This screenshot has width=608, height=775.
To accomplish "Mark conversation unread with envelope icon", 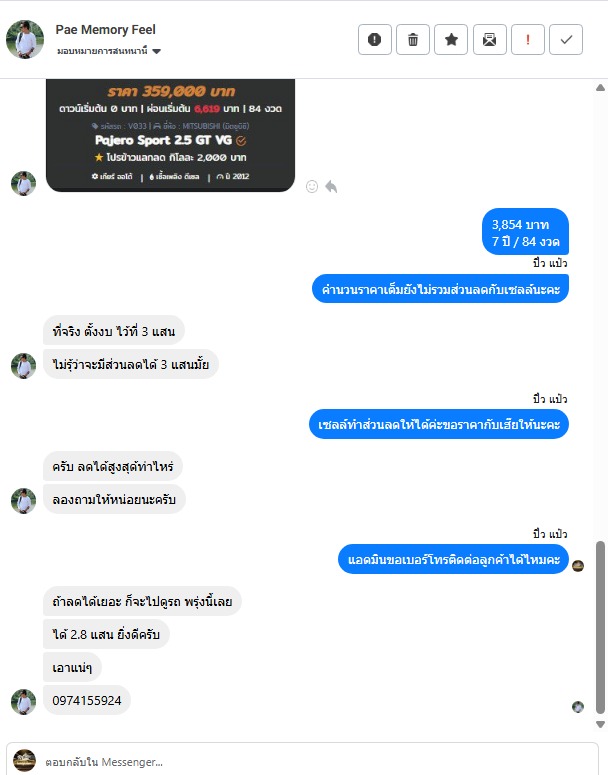I will 489,40.
